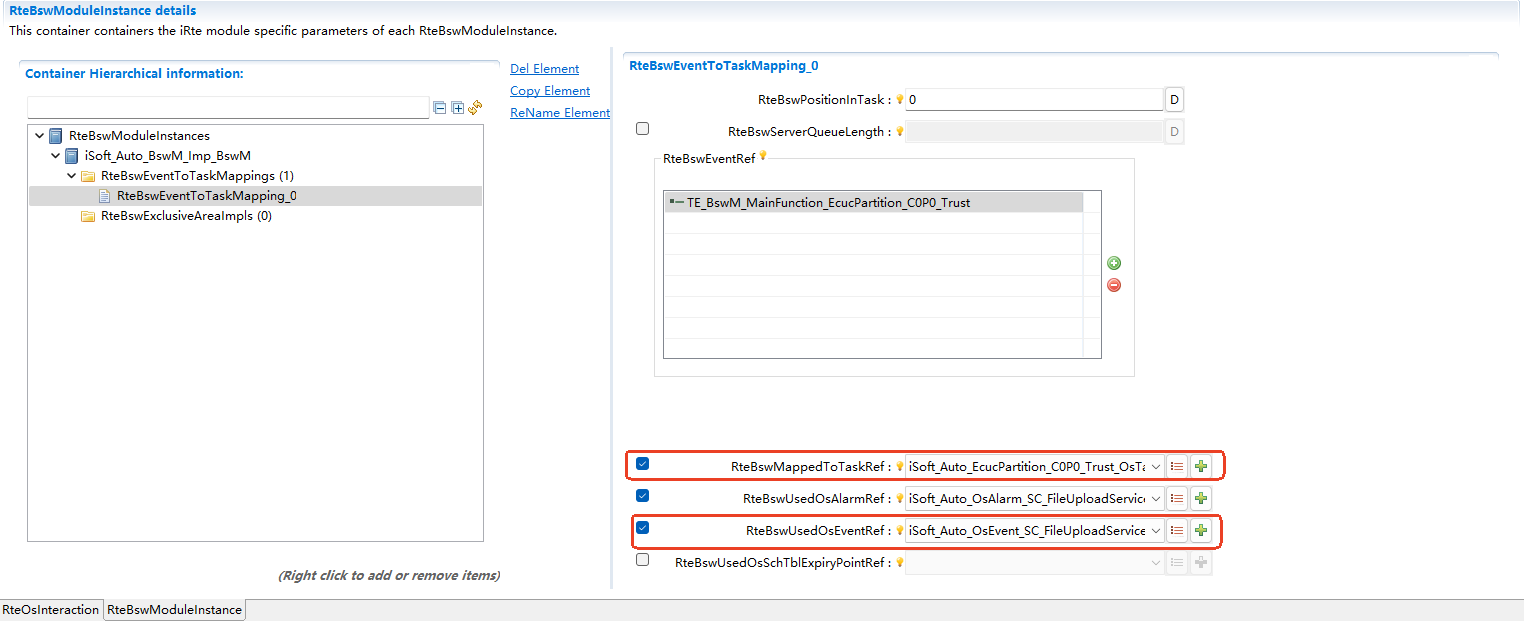Open list picker for RteBswUsedOsEventRef
Viewport: 1524px width, 621px height.
pyautogui.click(x=1178, y=530)
